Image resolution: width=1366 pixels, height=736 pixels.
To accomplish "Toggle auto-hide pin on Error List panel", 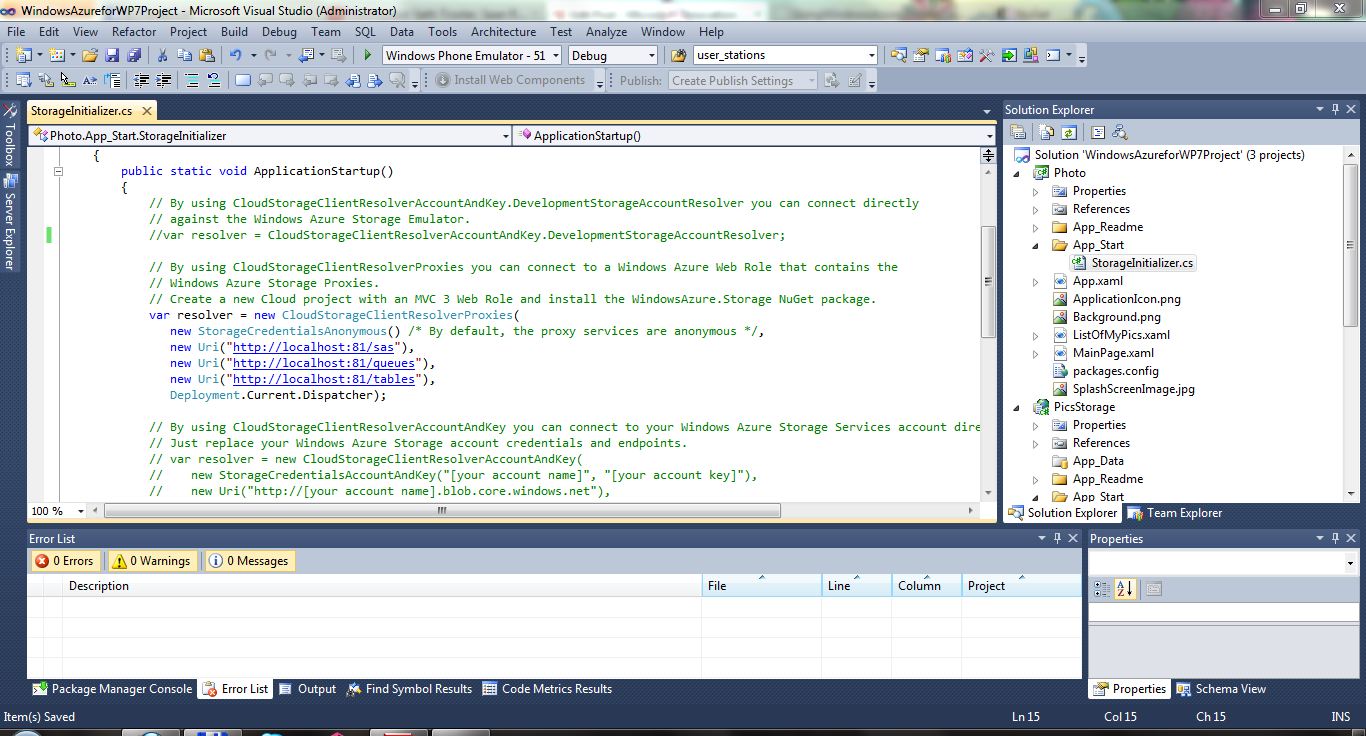I will tap(1057, 538).
